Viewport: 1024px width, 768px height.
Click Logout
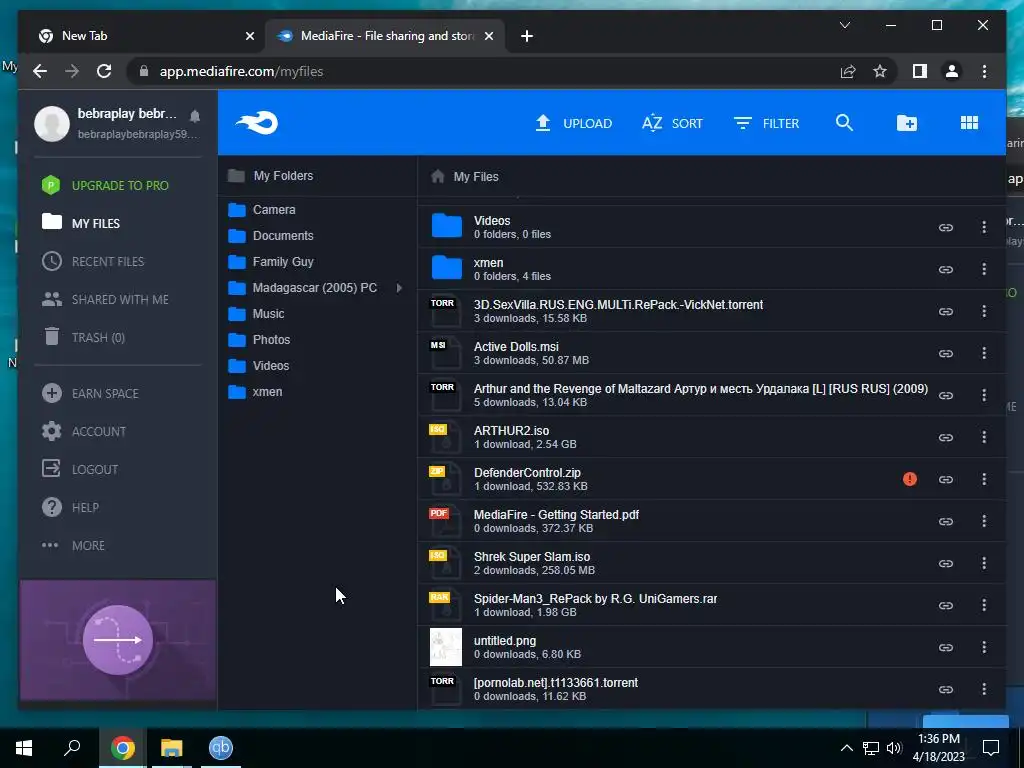click(x=80, y=469)
